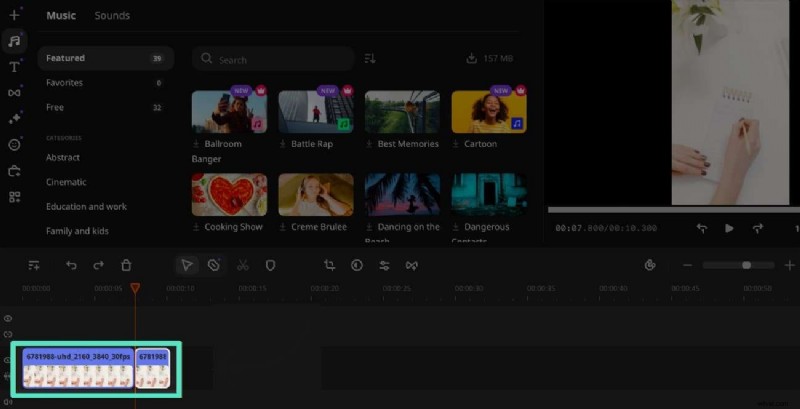Switch to the Sounds tab
800x409 pixels.
[112, 16]
